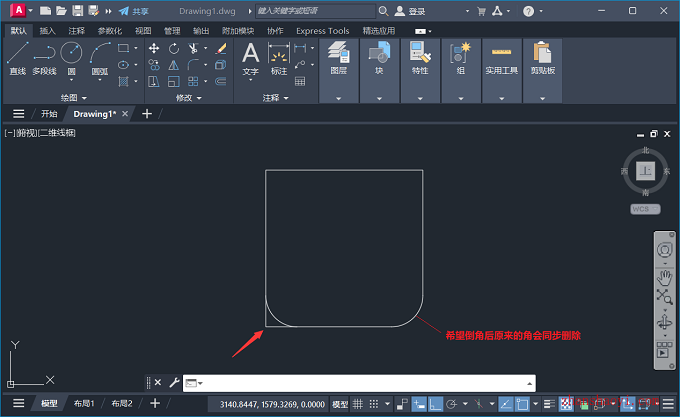The image size is (680, 417).
Task: Switch to the 视图 (View) ribbon tab
Action: (143, 31)
